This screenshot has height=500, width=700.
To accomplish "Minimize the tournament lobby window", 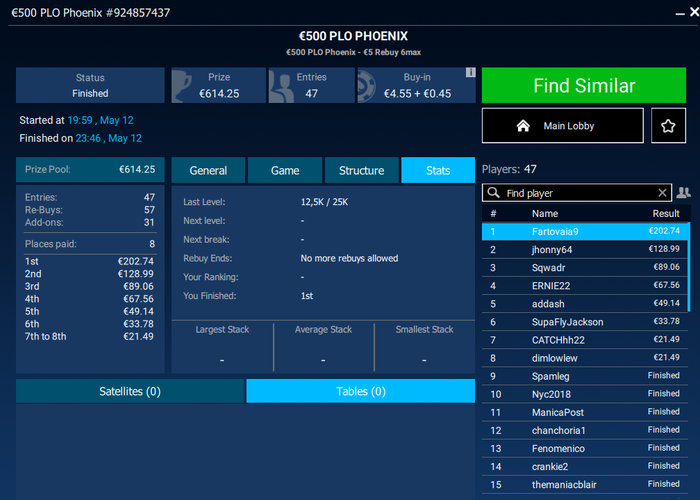I will point(679,14).
